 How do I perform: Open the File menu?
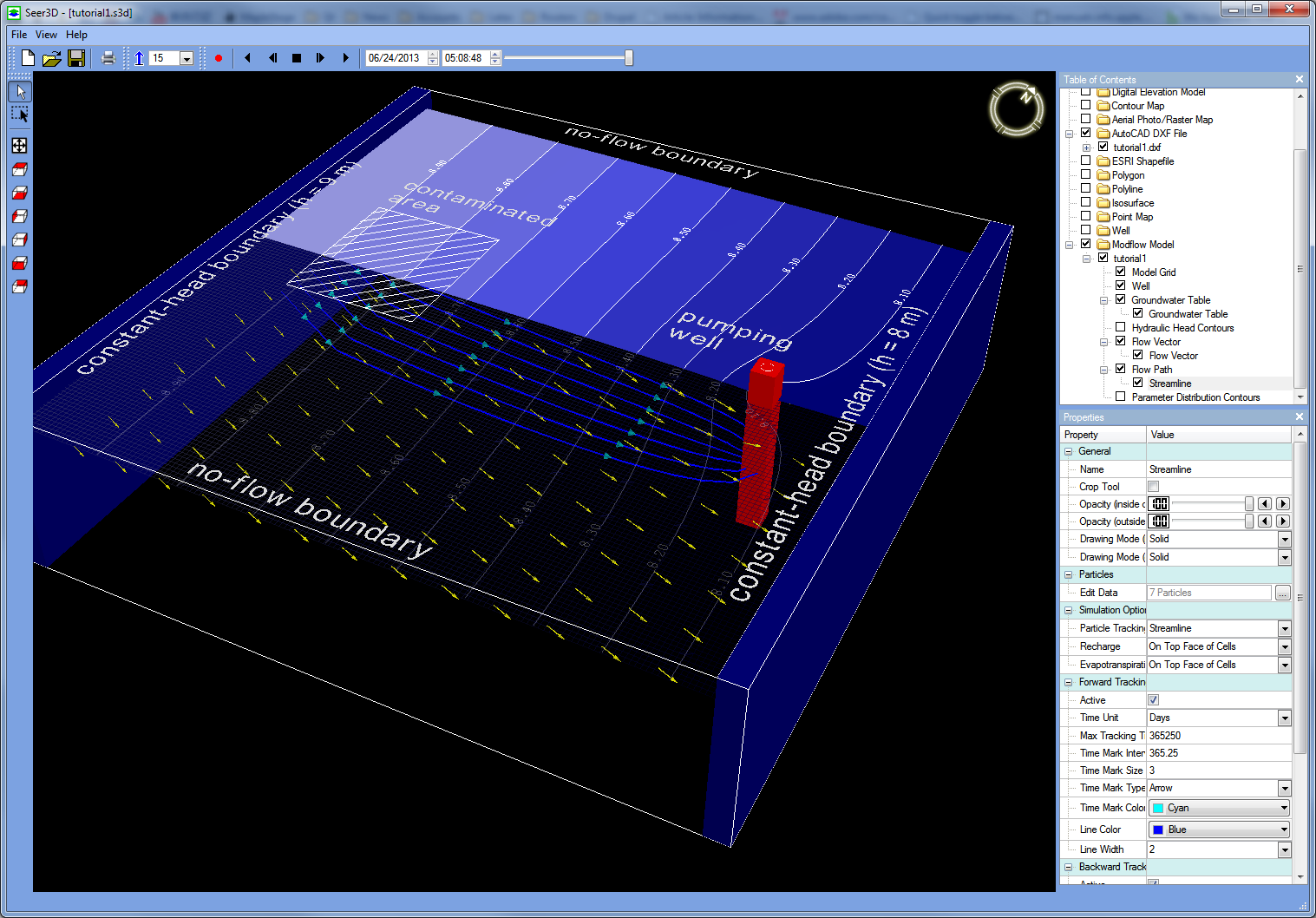point(19,35)
